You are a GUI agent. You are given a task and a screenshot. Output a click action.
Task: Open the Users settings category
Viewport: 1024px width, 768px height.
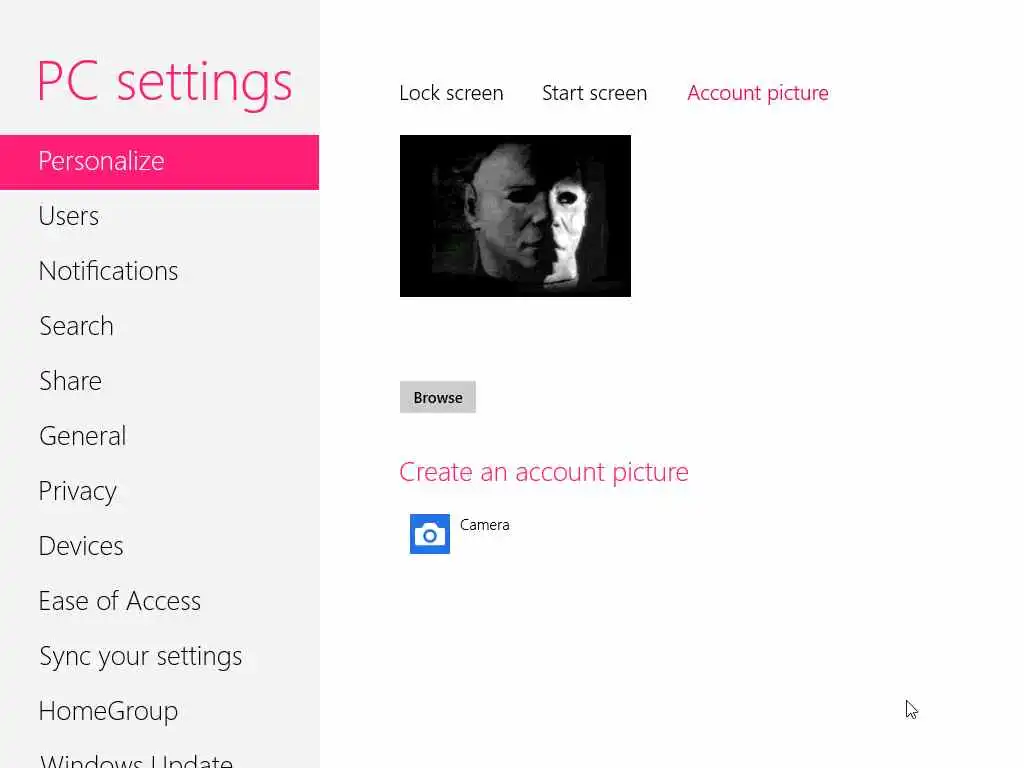(x=69, y=216)
